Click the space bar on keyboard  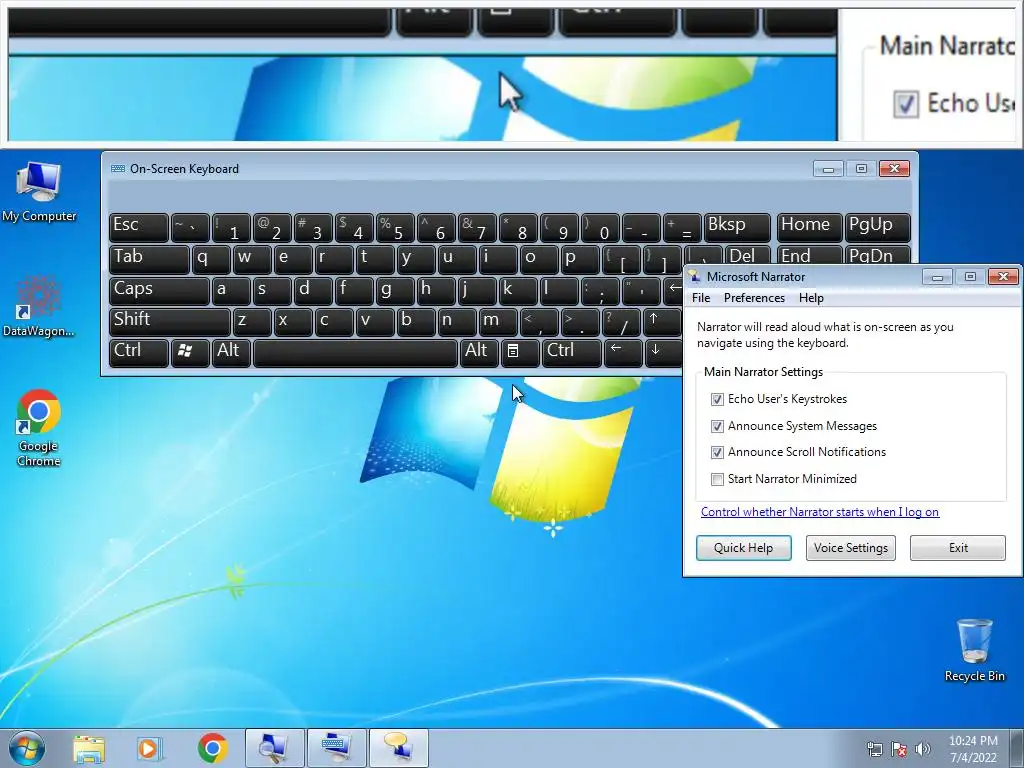(355, 353)
